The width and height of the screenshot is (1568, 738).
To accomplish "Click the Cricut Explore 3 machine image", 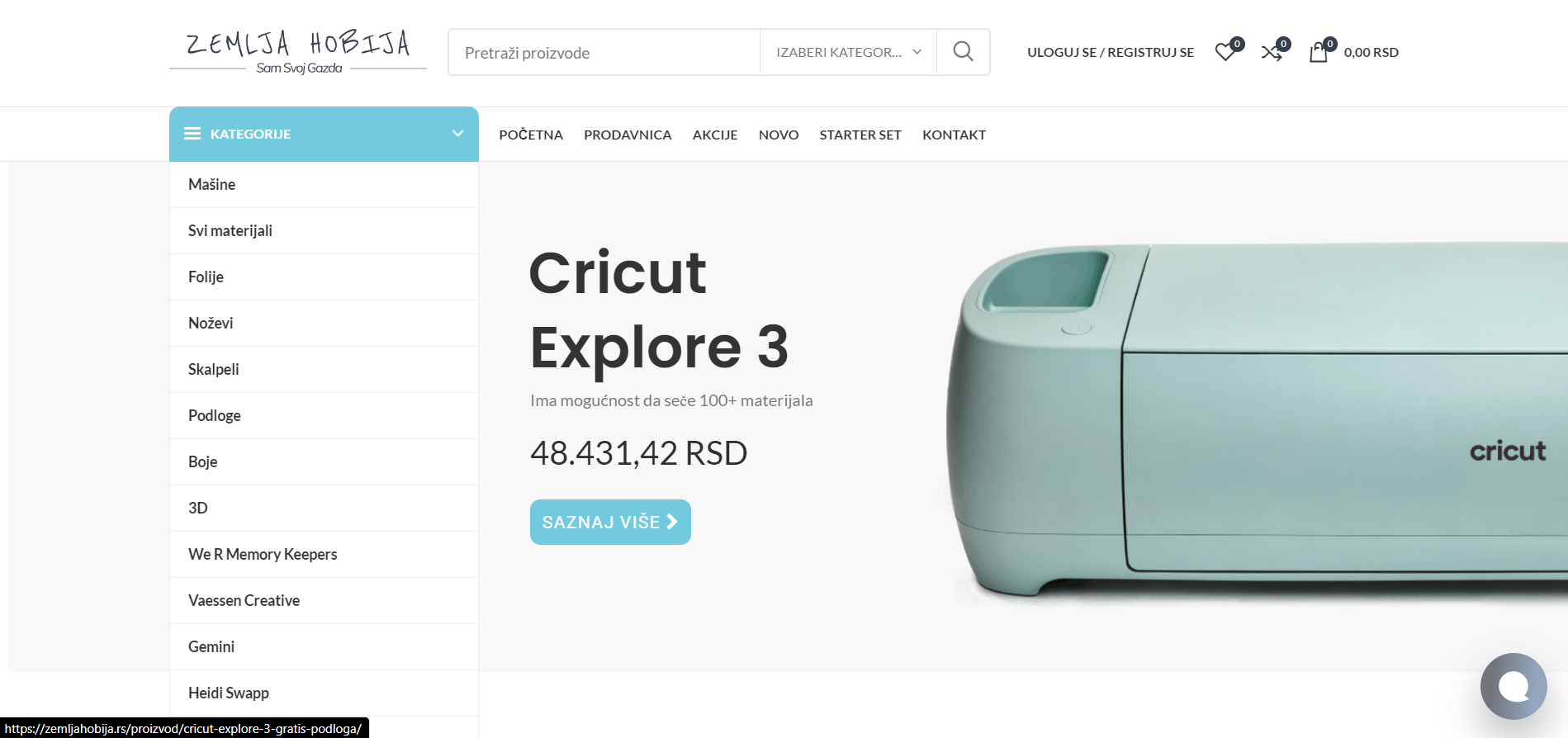I will click(x=1255, y=421).
